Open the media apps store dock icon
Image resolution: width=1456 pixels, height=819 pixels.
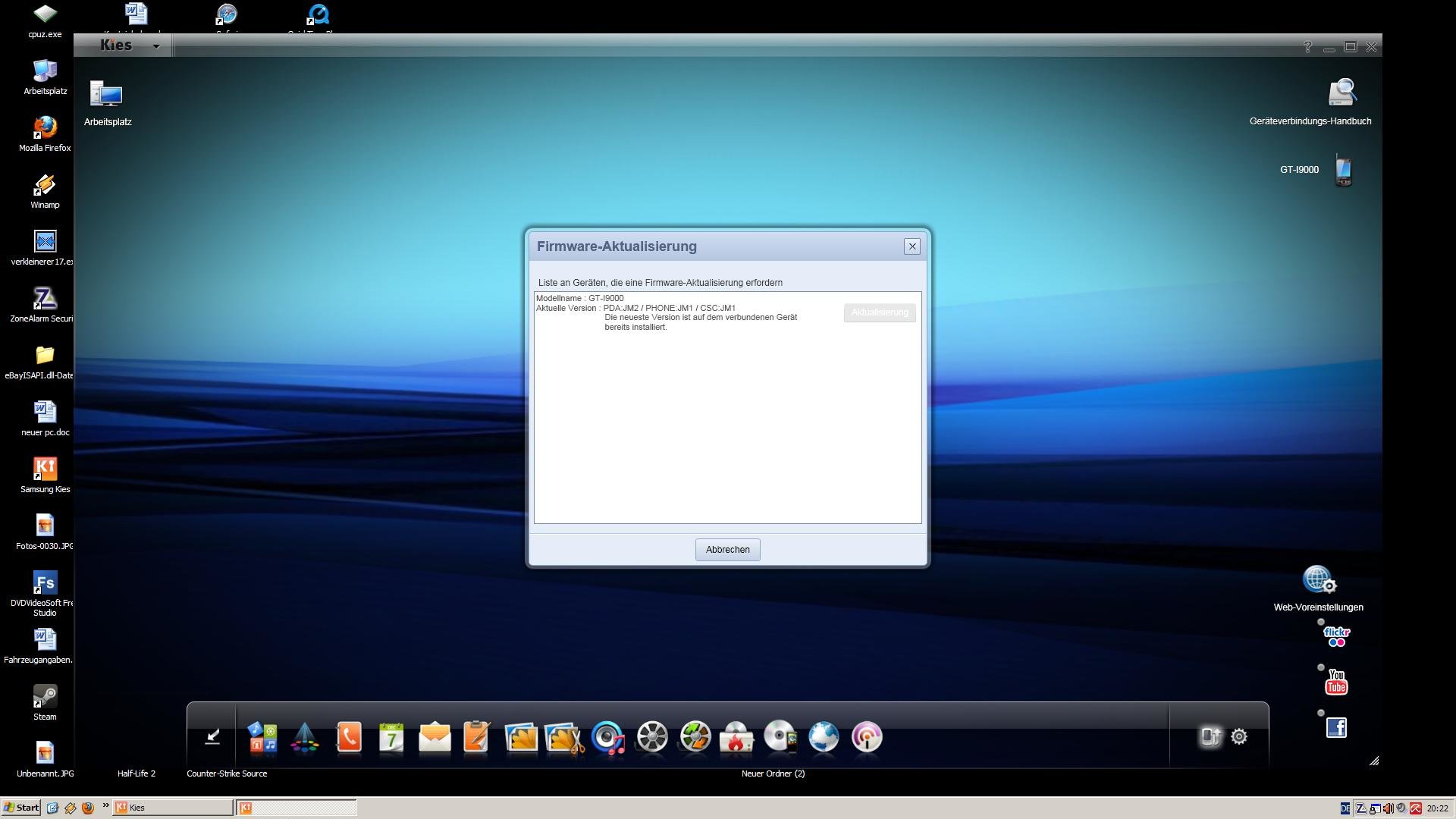[x=262, y=736]
